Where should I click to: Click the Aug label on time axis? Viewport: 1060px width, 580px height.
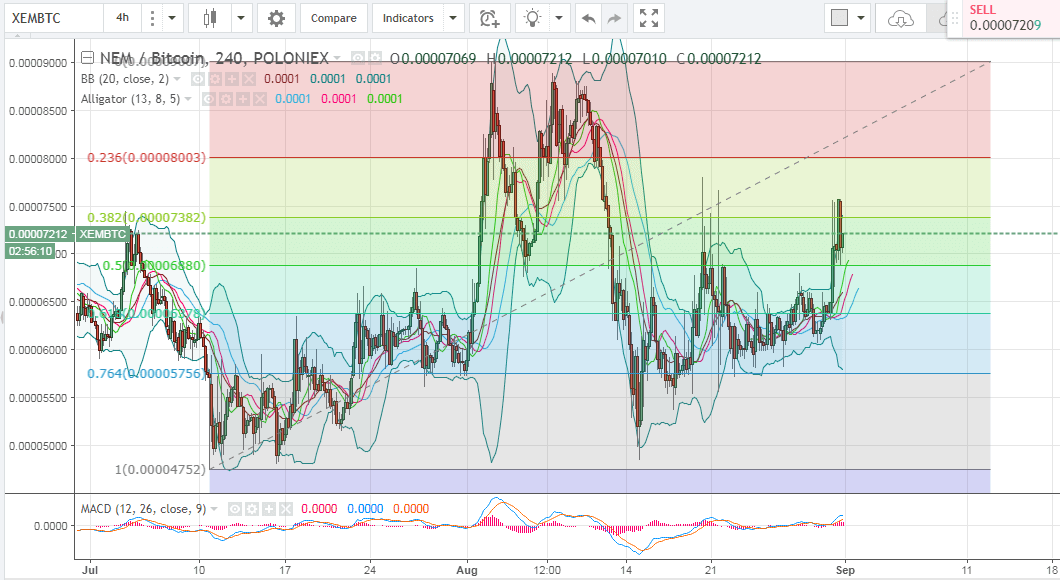[467, 570]
